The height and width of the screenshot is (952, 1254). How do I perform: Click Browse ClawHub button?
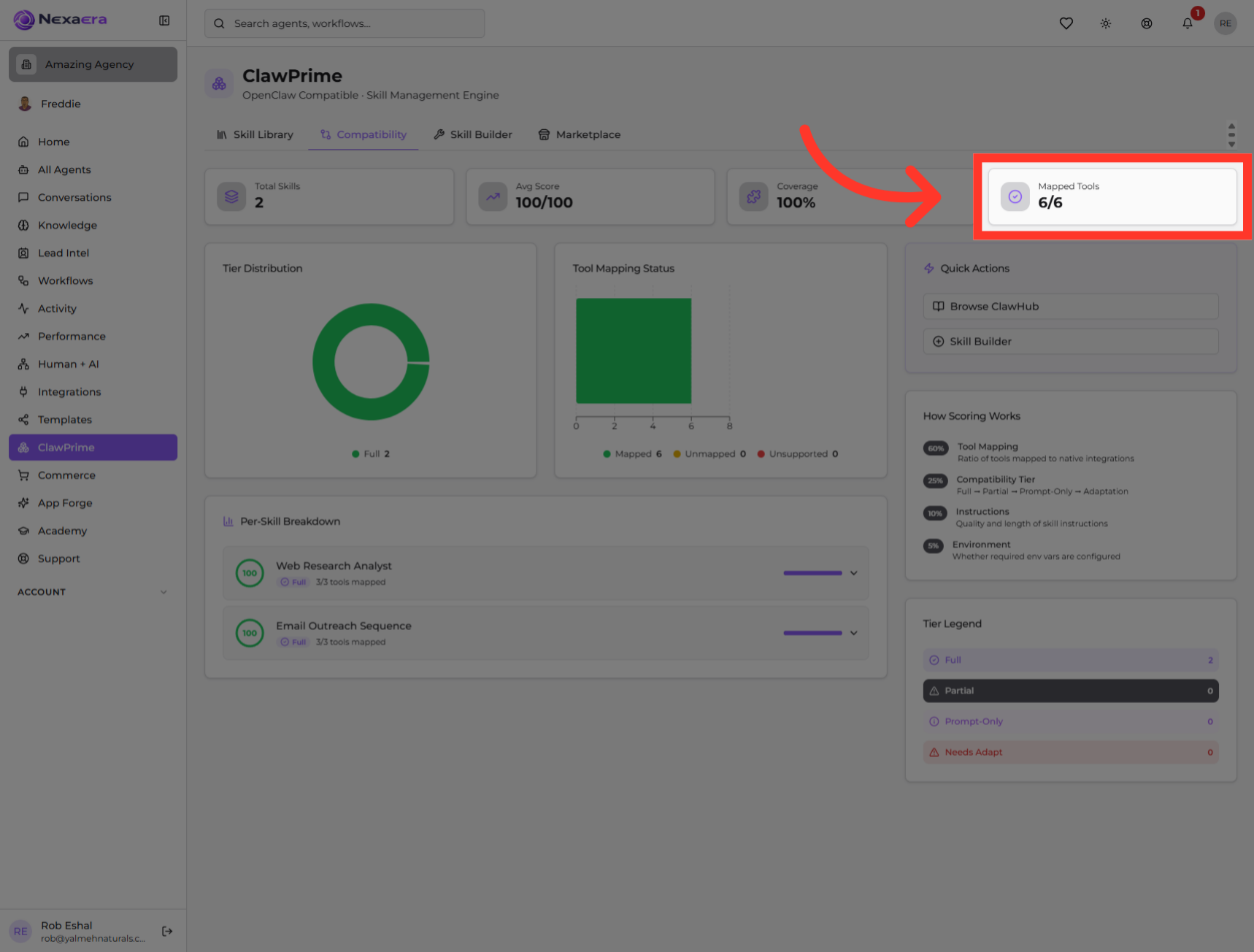pos(1071,307)
